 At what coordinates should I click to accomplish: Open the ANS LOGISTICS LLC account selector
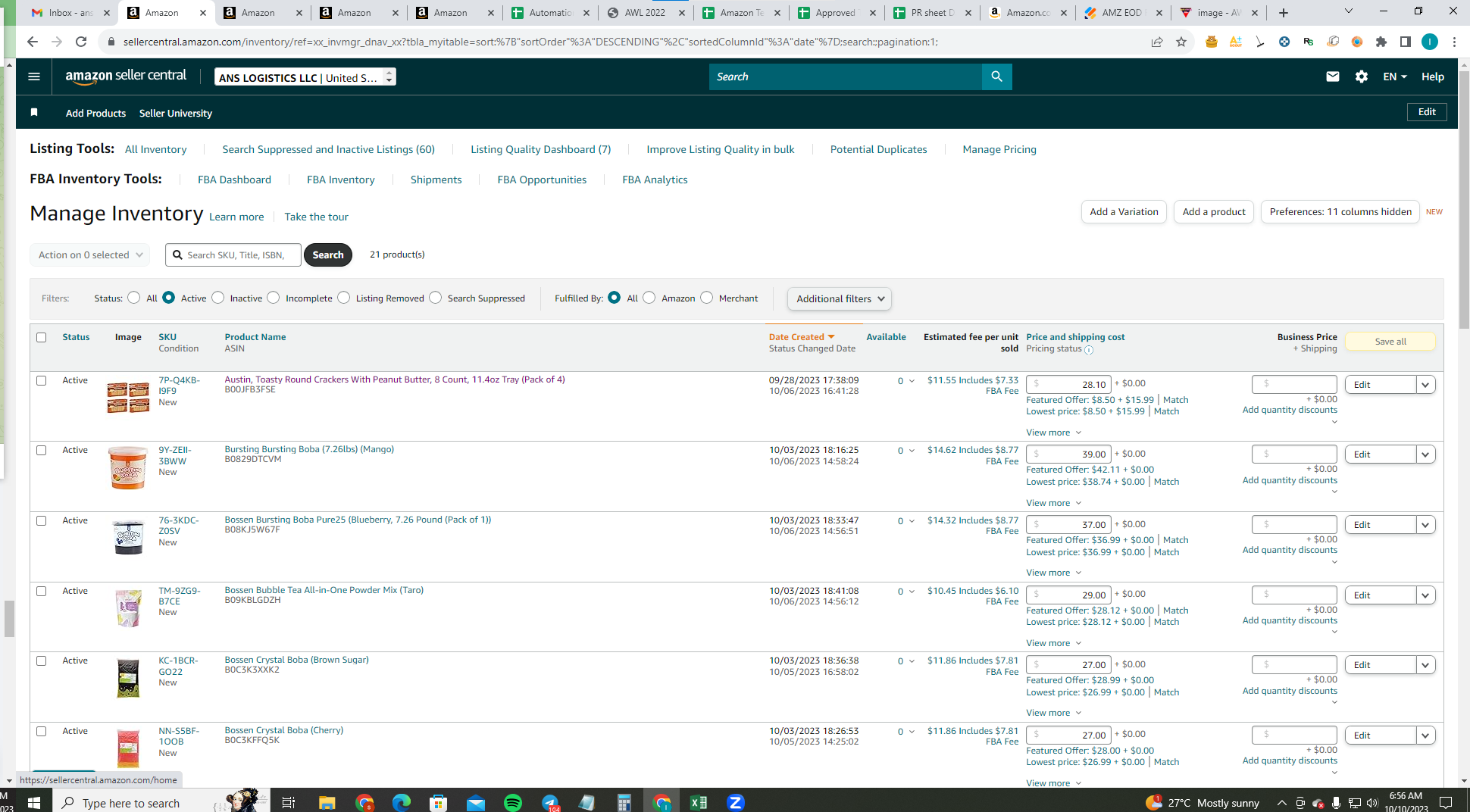pyautogui.click(x=305, y=77)
